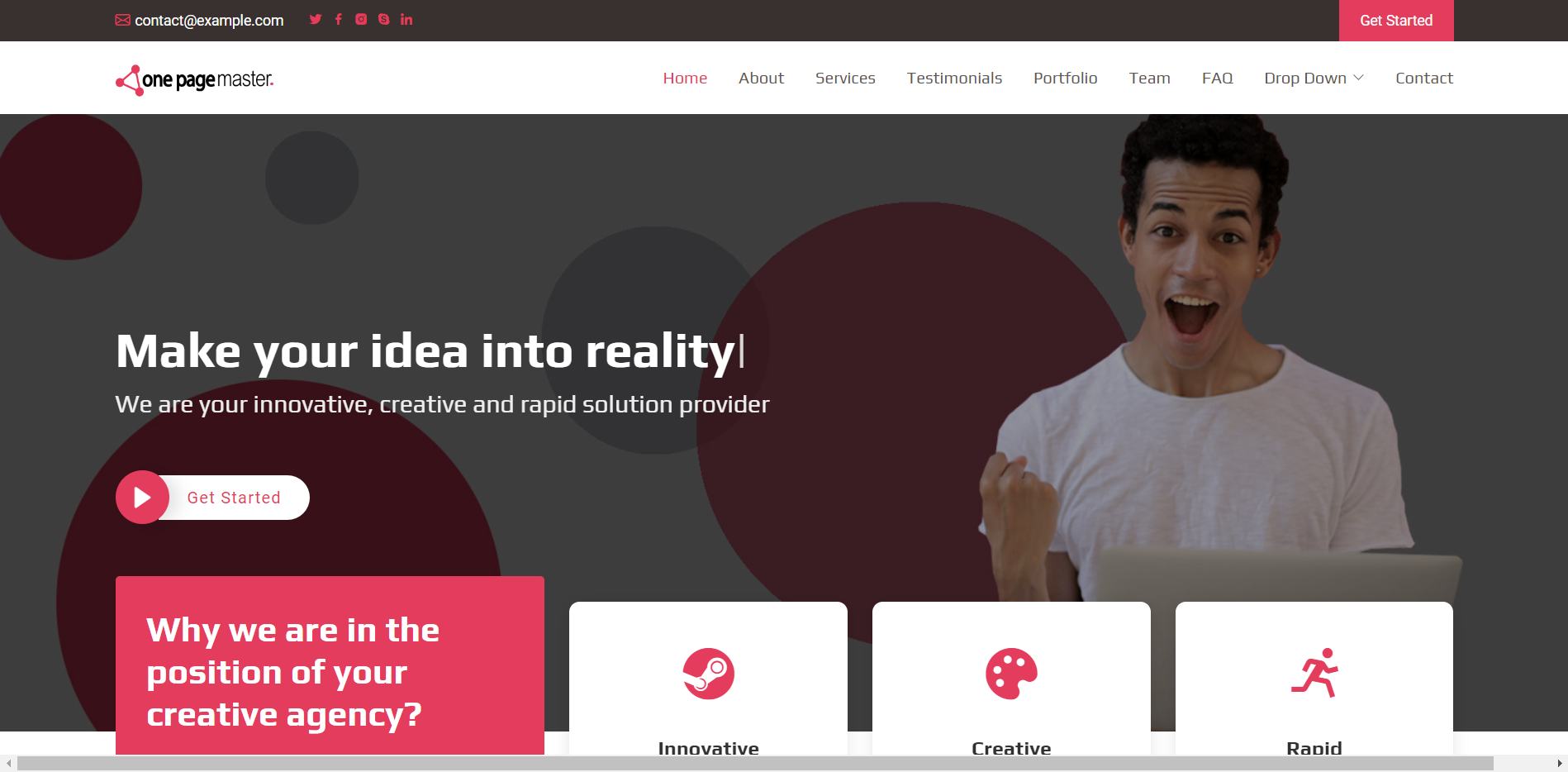Click the top-right Get Started button
This screenshot has height=772, width=1568.
1396,21
